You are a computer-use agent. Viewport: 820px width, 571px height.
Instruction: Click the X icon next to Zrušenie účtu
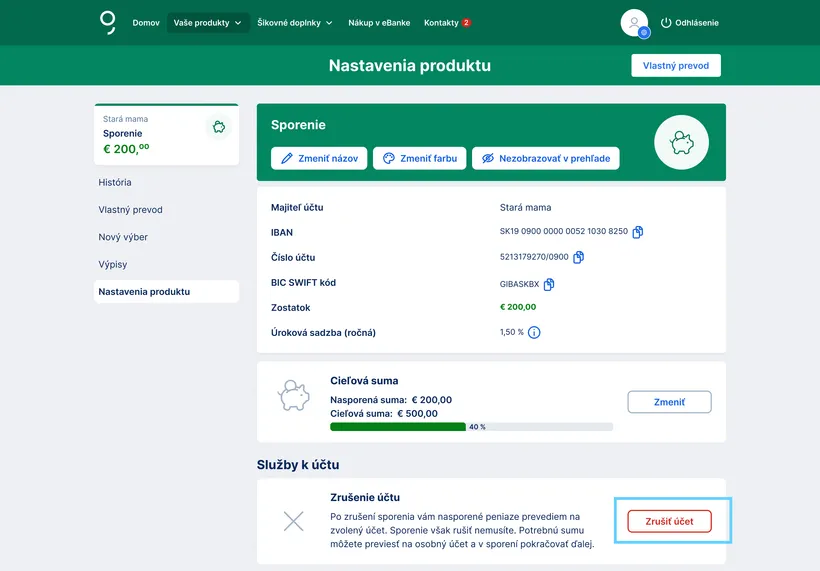[x=293, y=521]
